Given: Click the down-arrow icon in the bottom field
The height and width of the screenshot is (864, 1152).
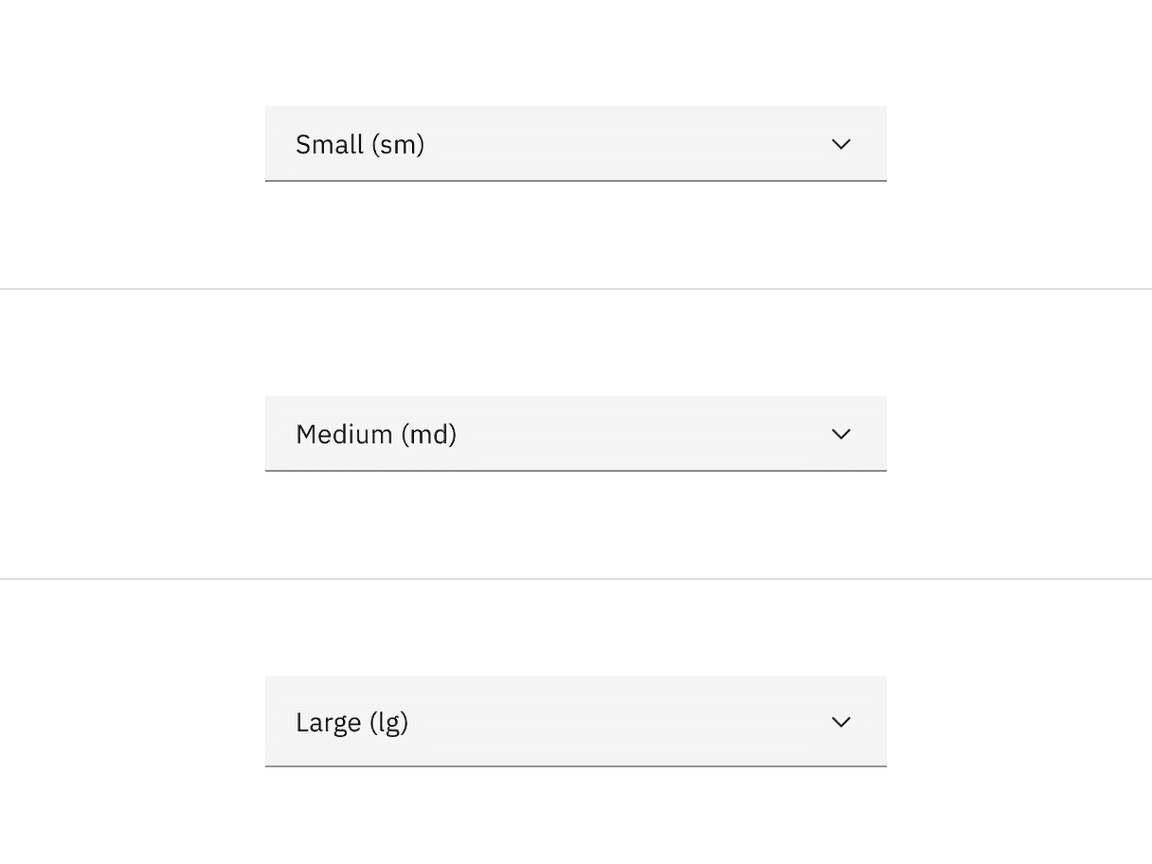Looking at the screenshot, I should [x=841, y=721].
